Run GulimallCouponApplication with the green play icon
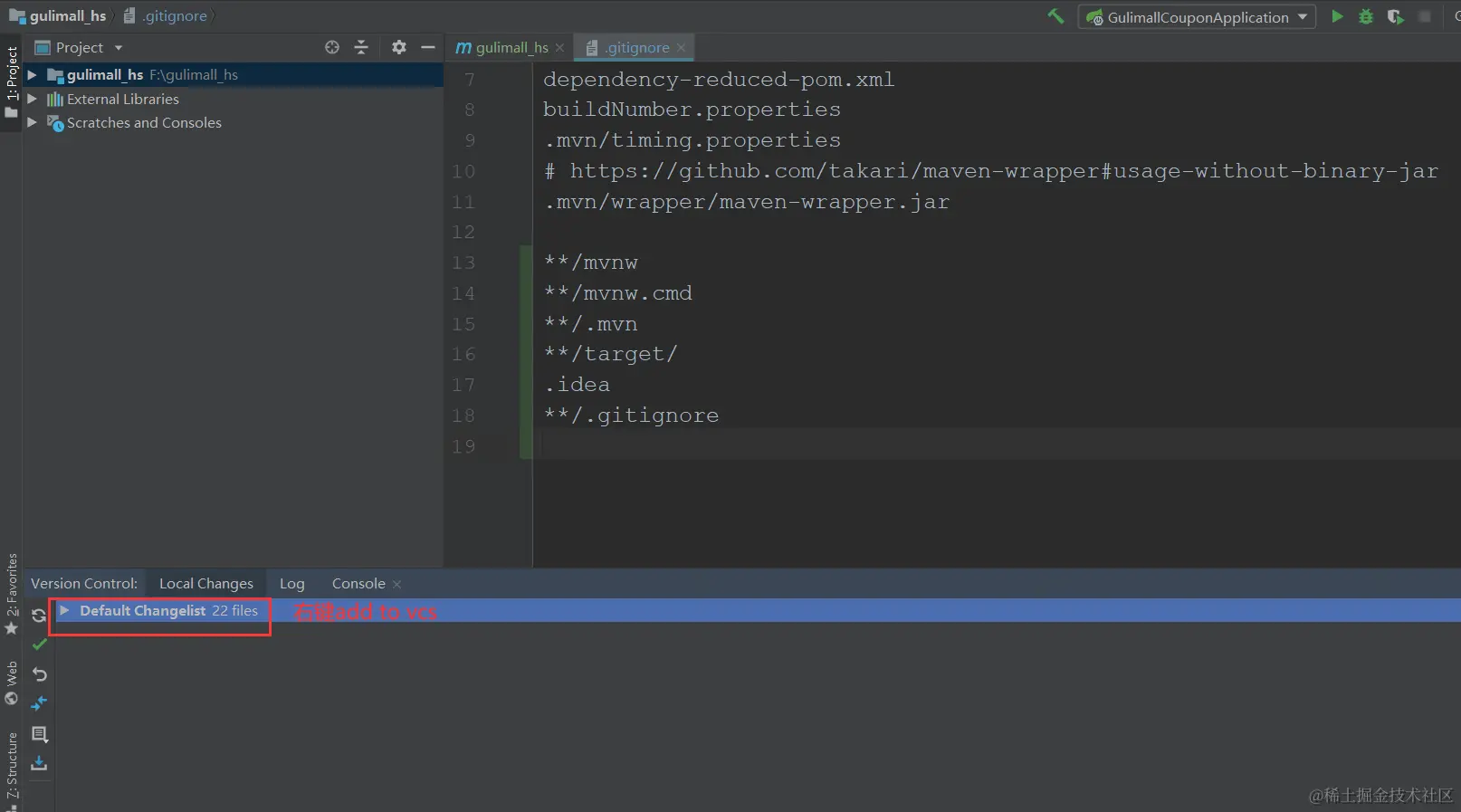The height and width of the screenshot is (812, 1461). (1337, 16)
